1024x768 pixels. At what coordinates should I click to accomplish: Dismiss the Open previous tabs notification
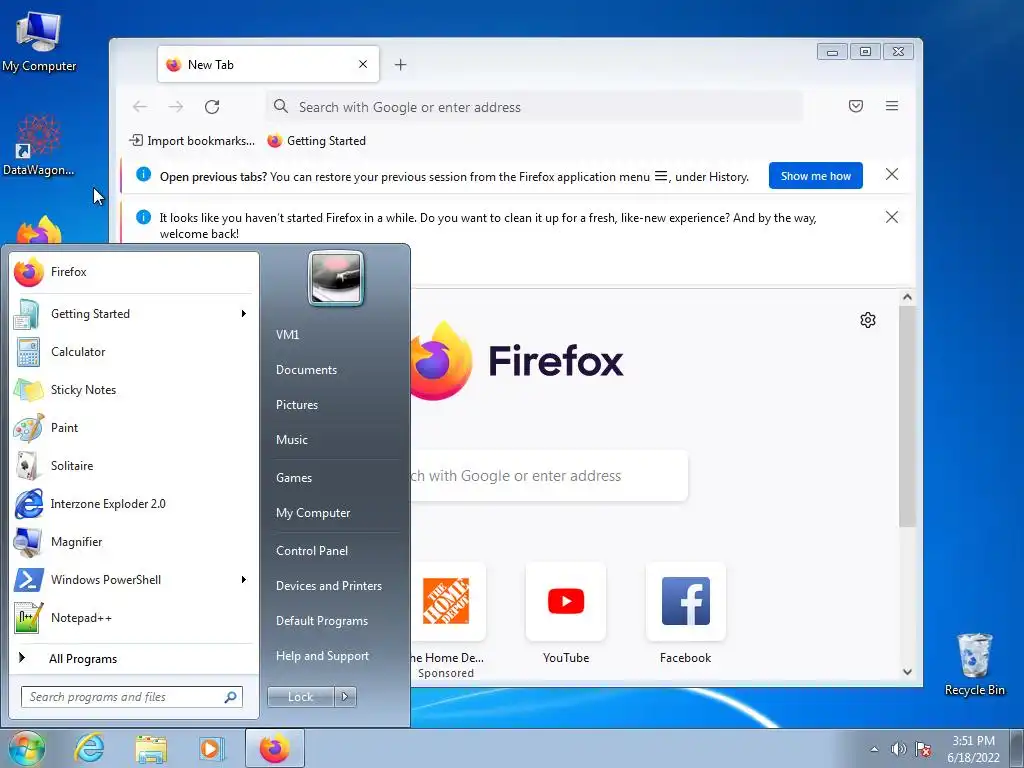click(x=891, y=174)
